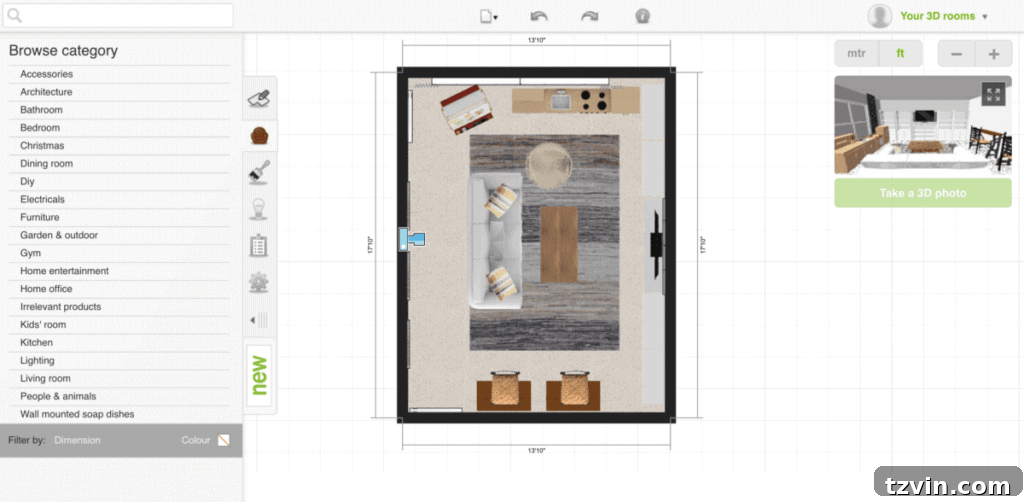Open the Colour filter label

tap(195, 441)
